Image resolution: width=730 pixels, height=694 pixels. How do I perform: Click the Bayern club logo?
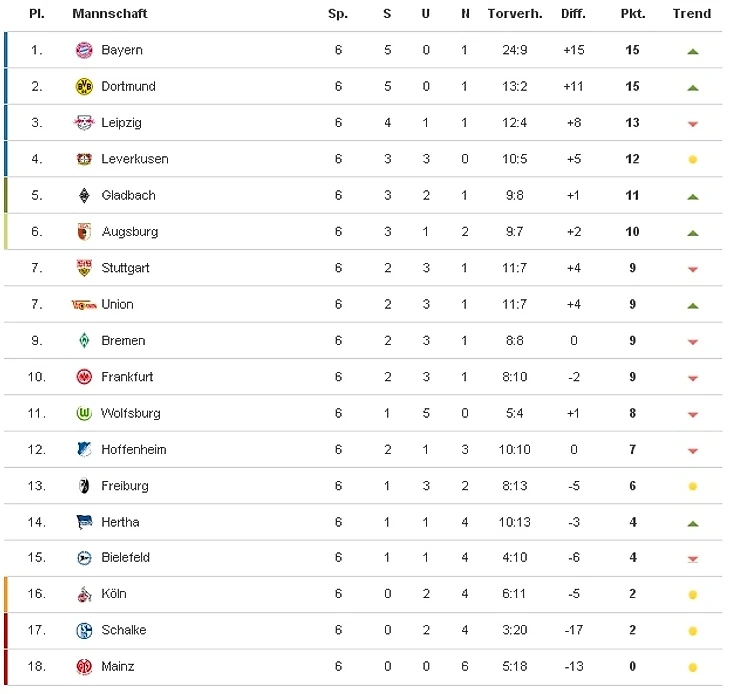pyautogui.click(x=84, y=50)
